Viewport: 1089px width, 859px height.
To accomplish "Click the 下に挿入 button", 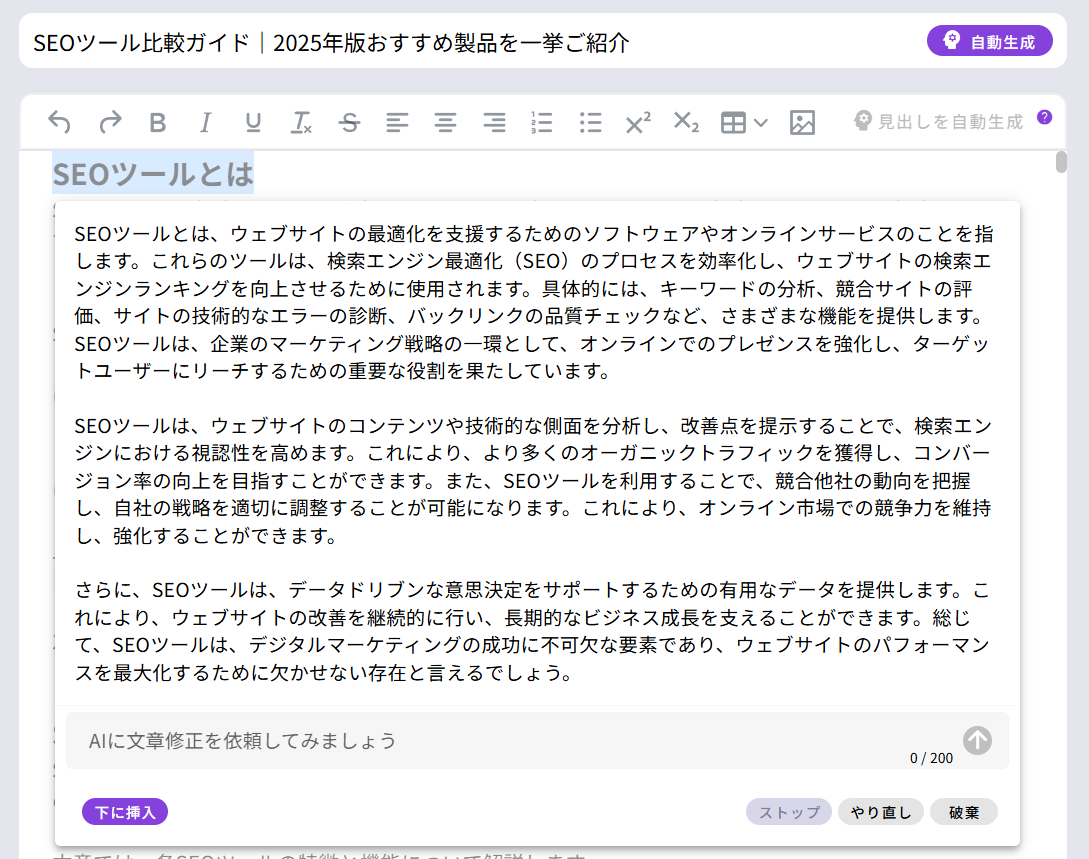I will [x=125, y=812].
